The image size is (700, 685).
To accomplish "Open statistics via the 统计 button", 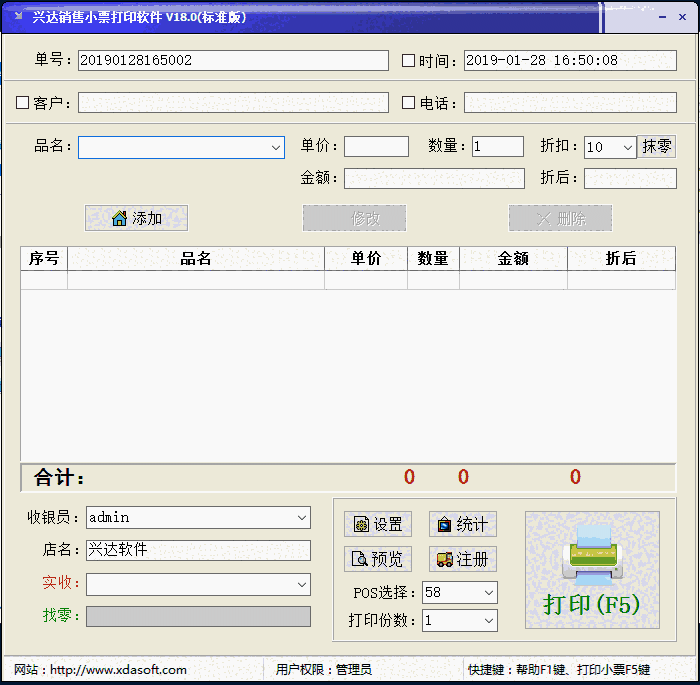I will [x=462, y=524].
